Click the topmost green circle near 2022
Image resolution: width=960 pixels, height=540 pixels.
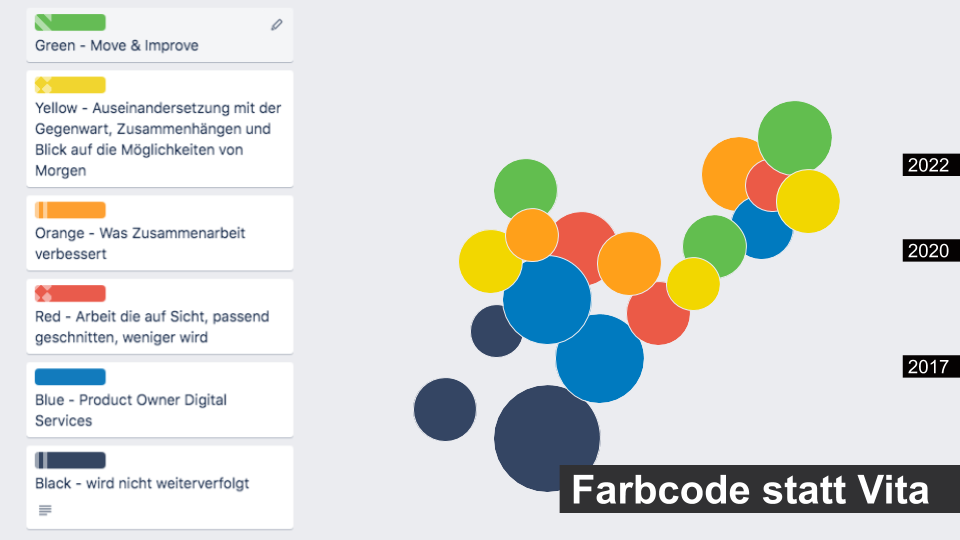tap(795, 138)
